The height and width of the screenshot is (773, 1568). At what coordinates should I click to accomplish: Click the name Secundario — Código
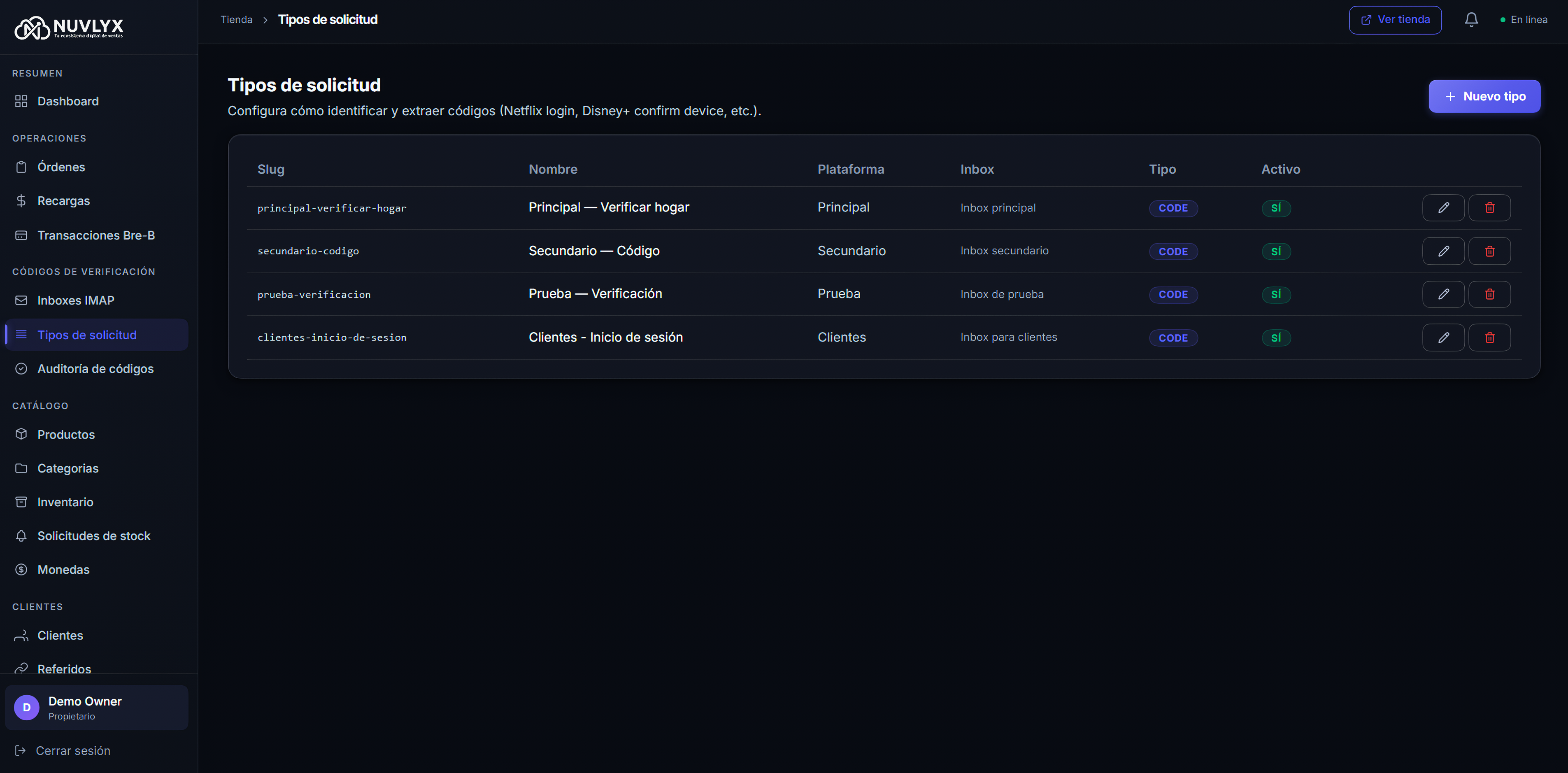[594, 251]
